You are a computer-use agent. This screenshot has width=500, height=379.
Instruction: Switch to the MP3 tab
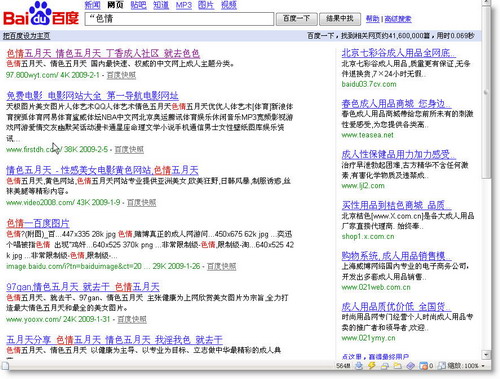(184, 5)
